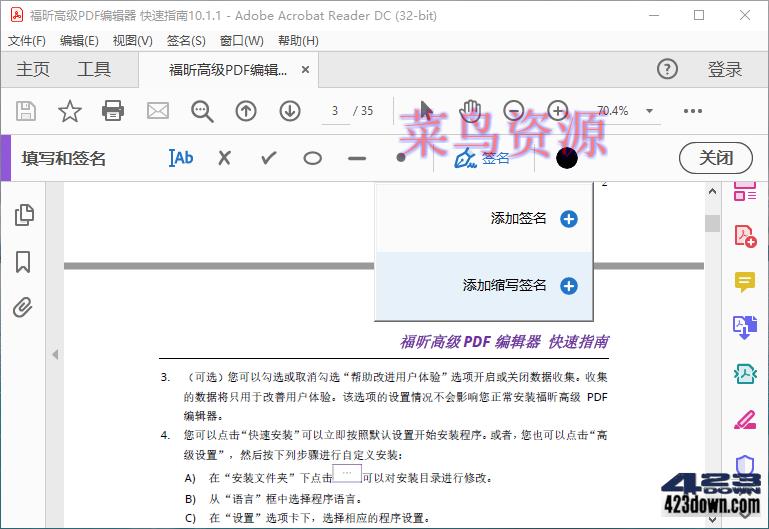Choose 添加签名 from the dropdown
Screen dimensions: 769x529
[x=484, y=219]
